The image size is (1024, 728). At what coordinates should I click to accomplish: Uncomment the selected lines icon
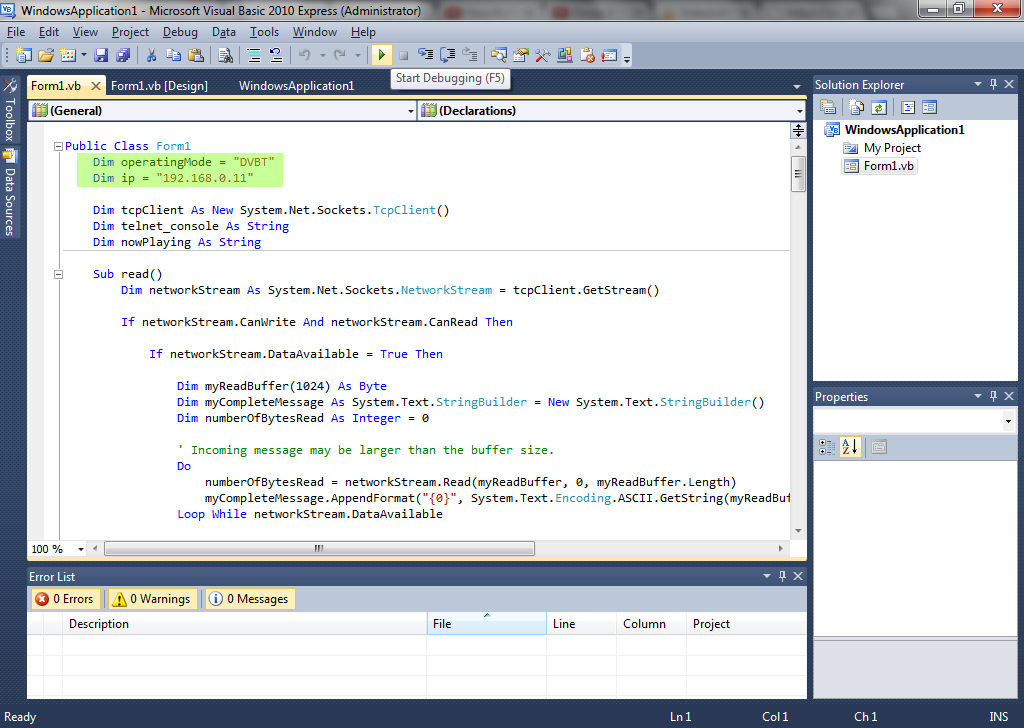(x=276, y=55)
